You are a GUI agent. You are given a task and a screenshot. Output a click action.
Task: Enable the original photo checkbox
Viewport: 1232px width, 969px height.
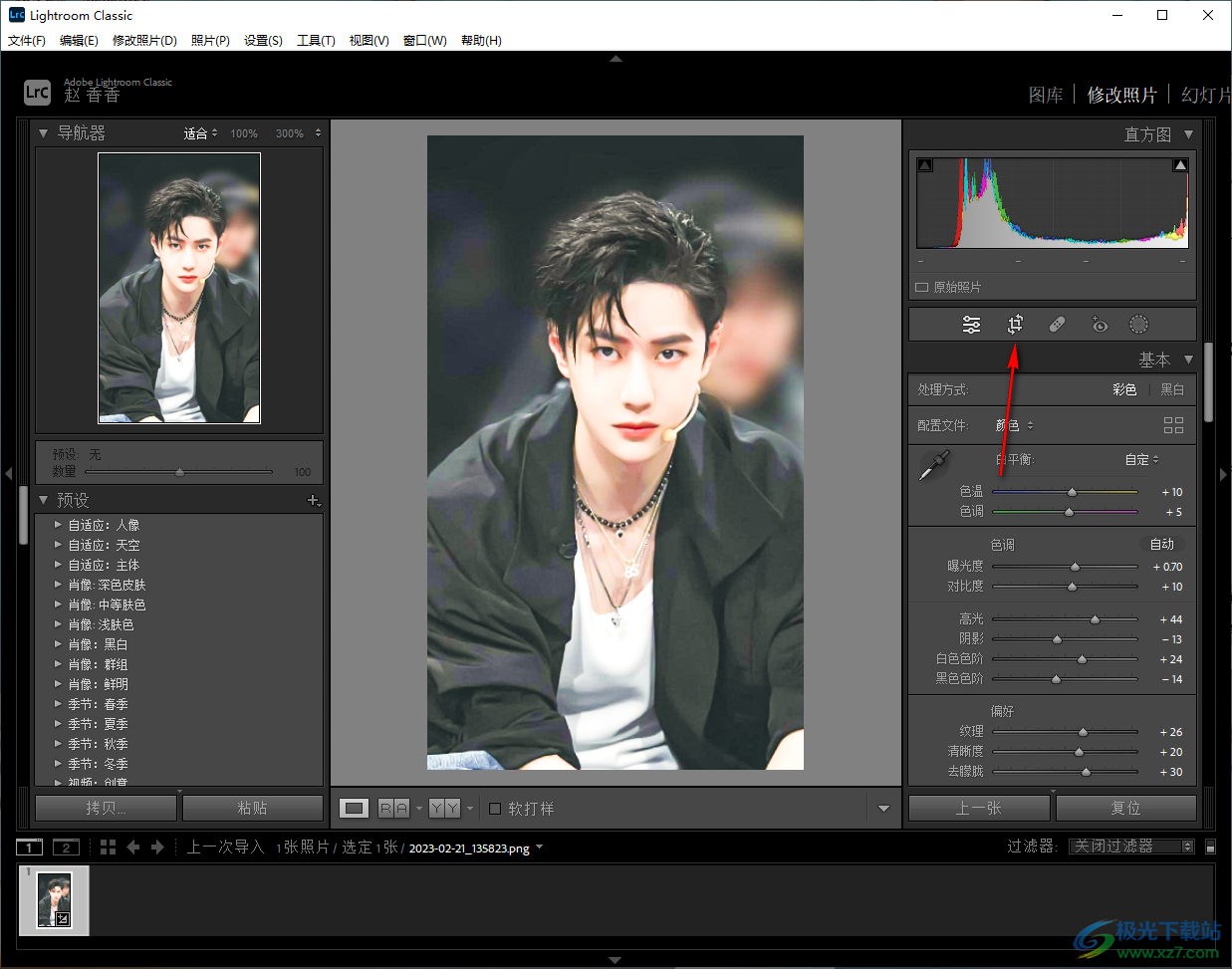(921, 287)
